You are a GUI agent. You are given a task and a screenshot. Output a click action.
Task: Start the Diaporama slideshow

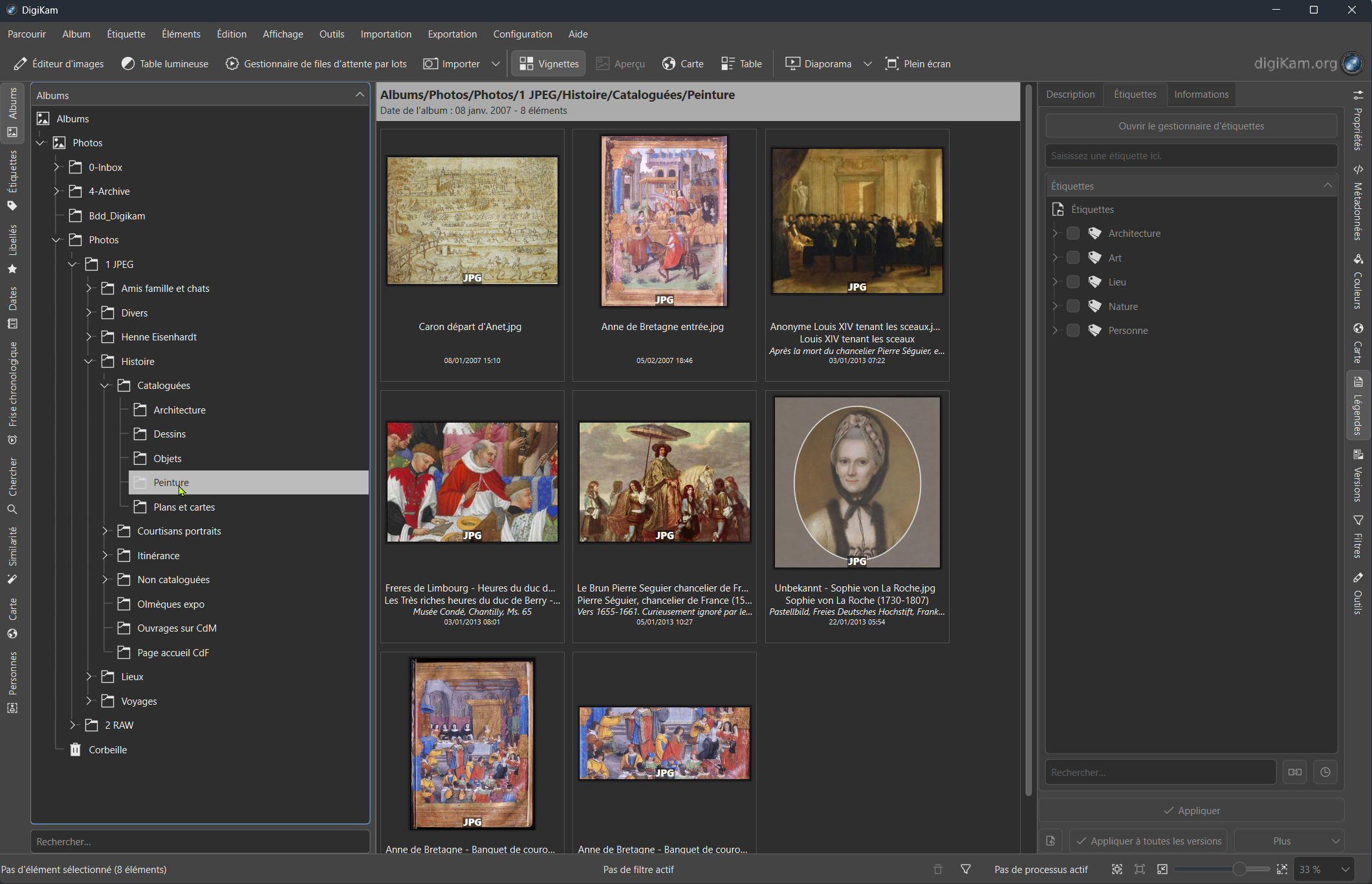point(818,63)
